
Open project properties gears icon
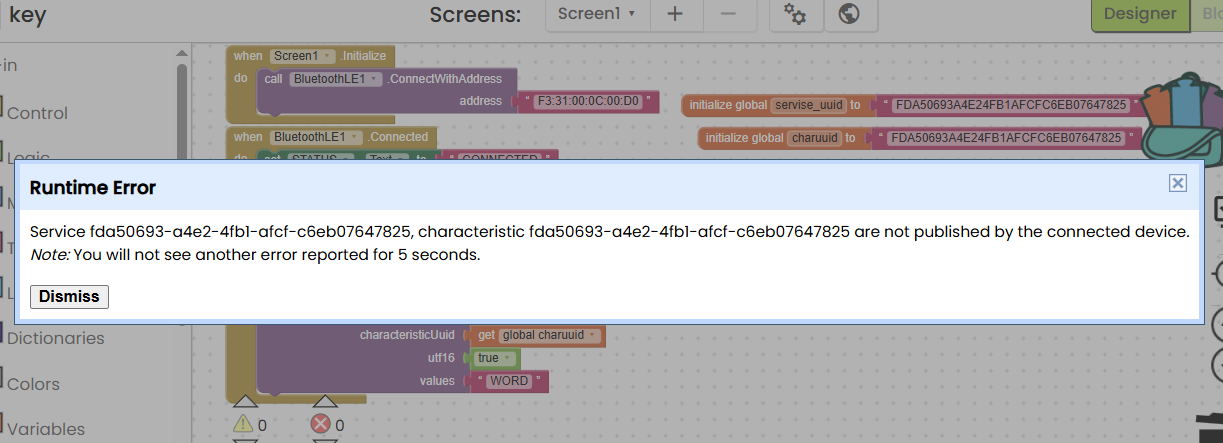click(x=795, y=14)
